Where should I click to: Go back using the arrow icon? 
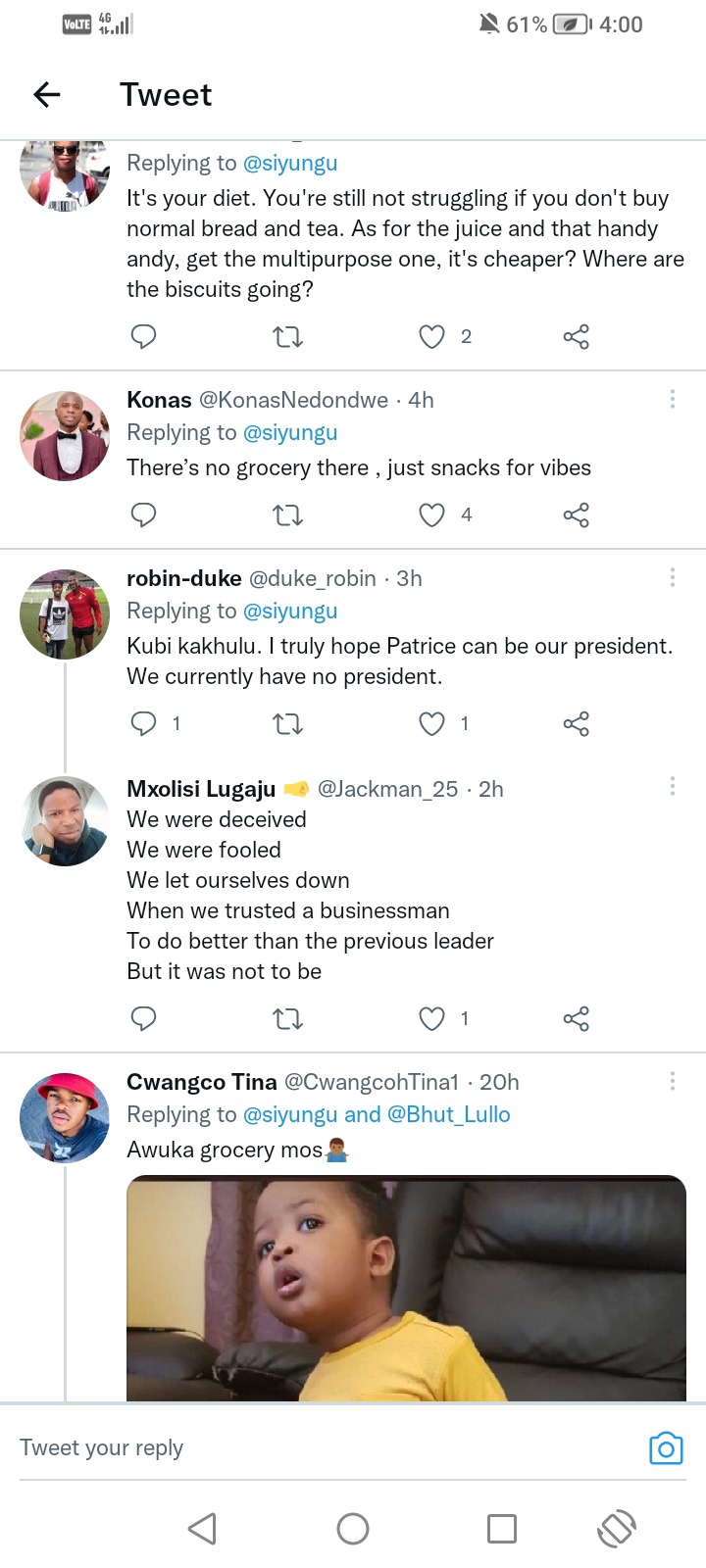pyautogui.click(x=47, y=94)
